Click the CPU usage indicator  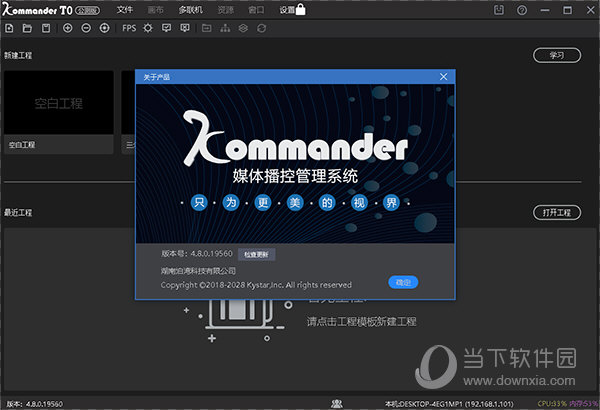552,403
